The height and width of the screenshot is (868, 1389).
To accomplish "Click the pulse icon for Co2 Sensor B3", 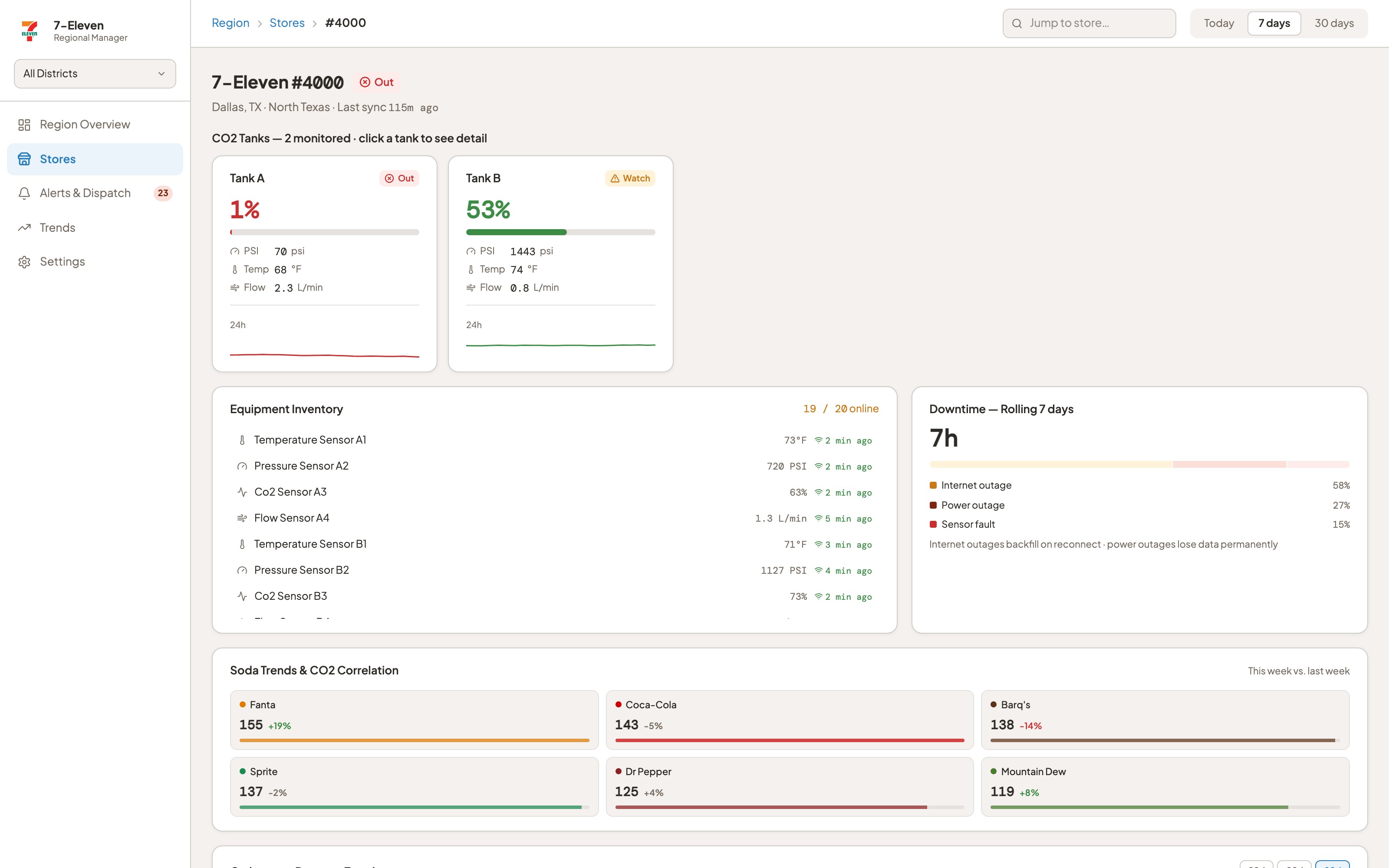I will coord(242,596).
